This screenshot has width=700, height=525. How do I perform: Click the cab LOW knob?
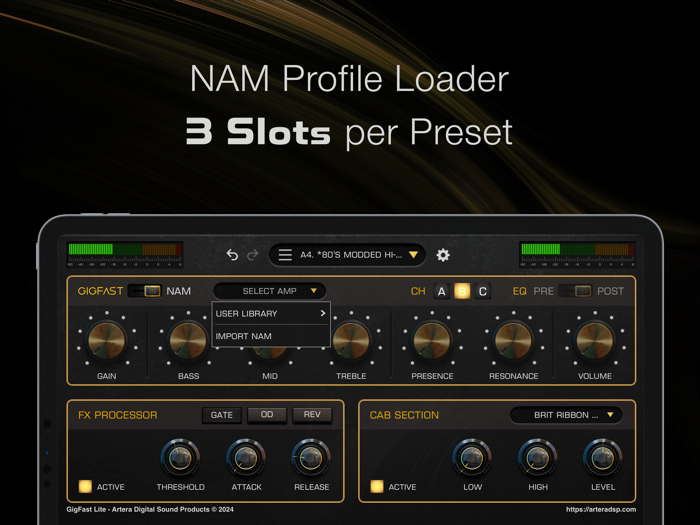tap(472, 458)
